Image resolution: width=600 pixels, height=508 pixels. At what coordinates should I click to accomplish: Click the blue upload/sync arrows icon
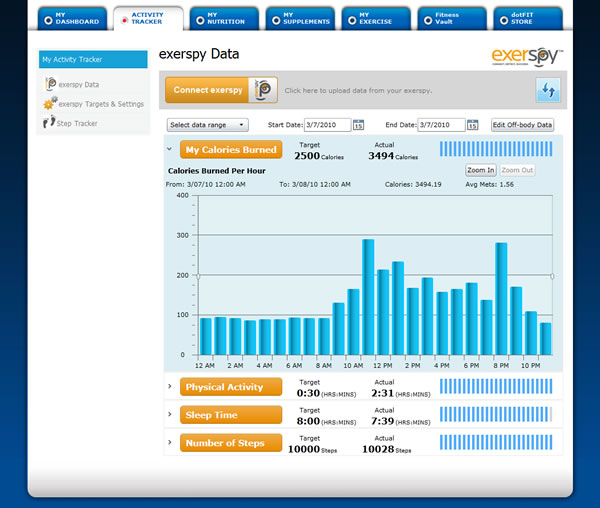(547, 90)
